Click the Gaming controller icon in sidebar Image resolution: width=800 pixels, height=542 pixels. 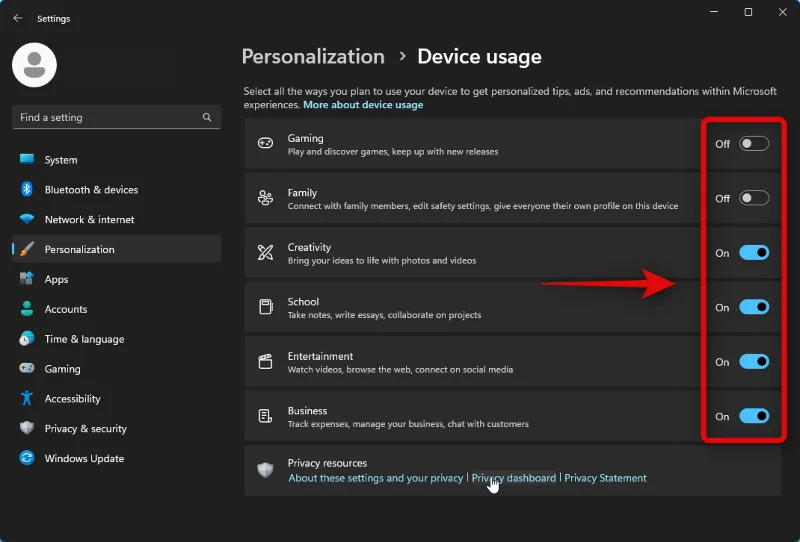pos(27,368)
